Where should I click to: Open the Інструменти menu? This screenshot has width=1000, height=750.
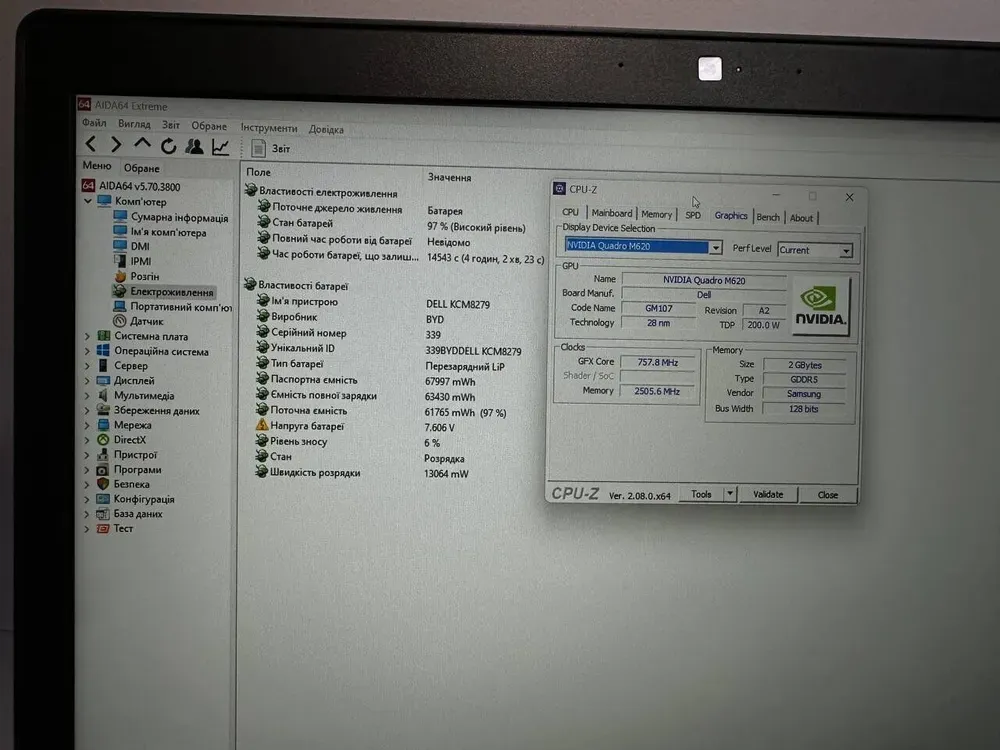pyautogui.click(x=268, y=128)
